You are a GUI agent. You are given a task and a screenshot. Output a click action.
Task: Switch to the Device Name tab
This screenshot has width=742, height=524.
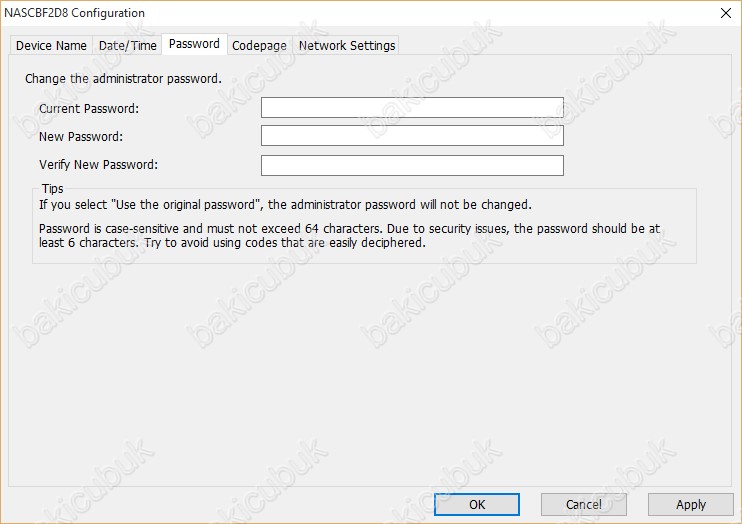tap(51, 45)
